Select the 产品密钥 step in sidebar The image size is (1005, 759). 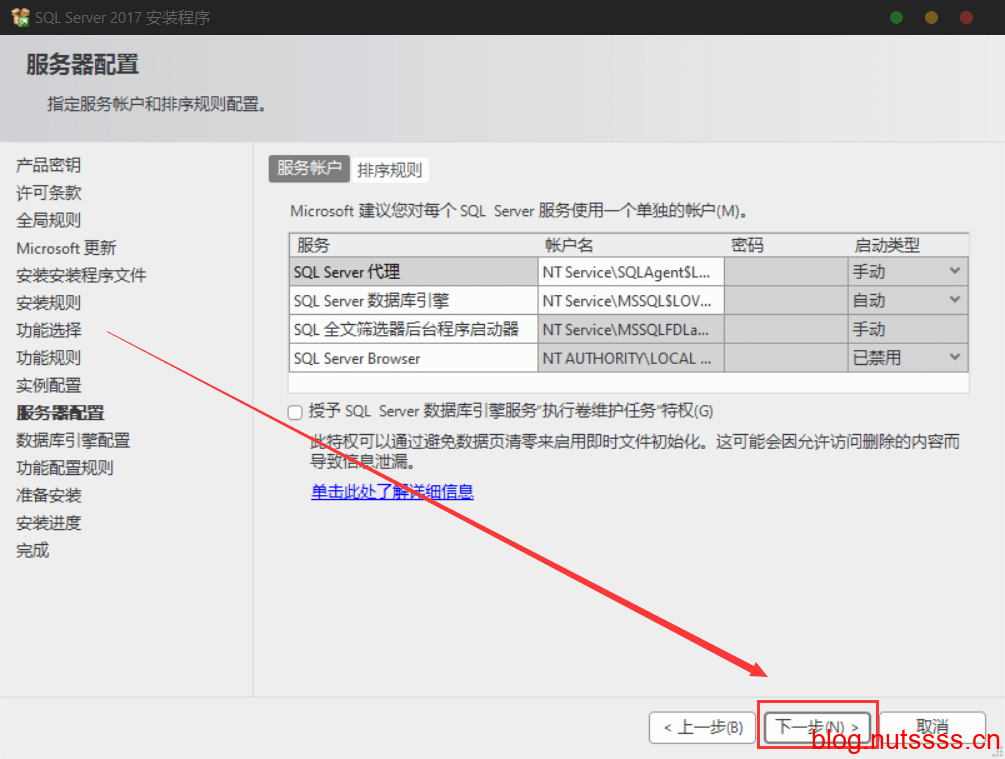[49, 165]
